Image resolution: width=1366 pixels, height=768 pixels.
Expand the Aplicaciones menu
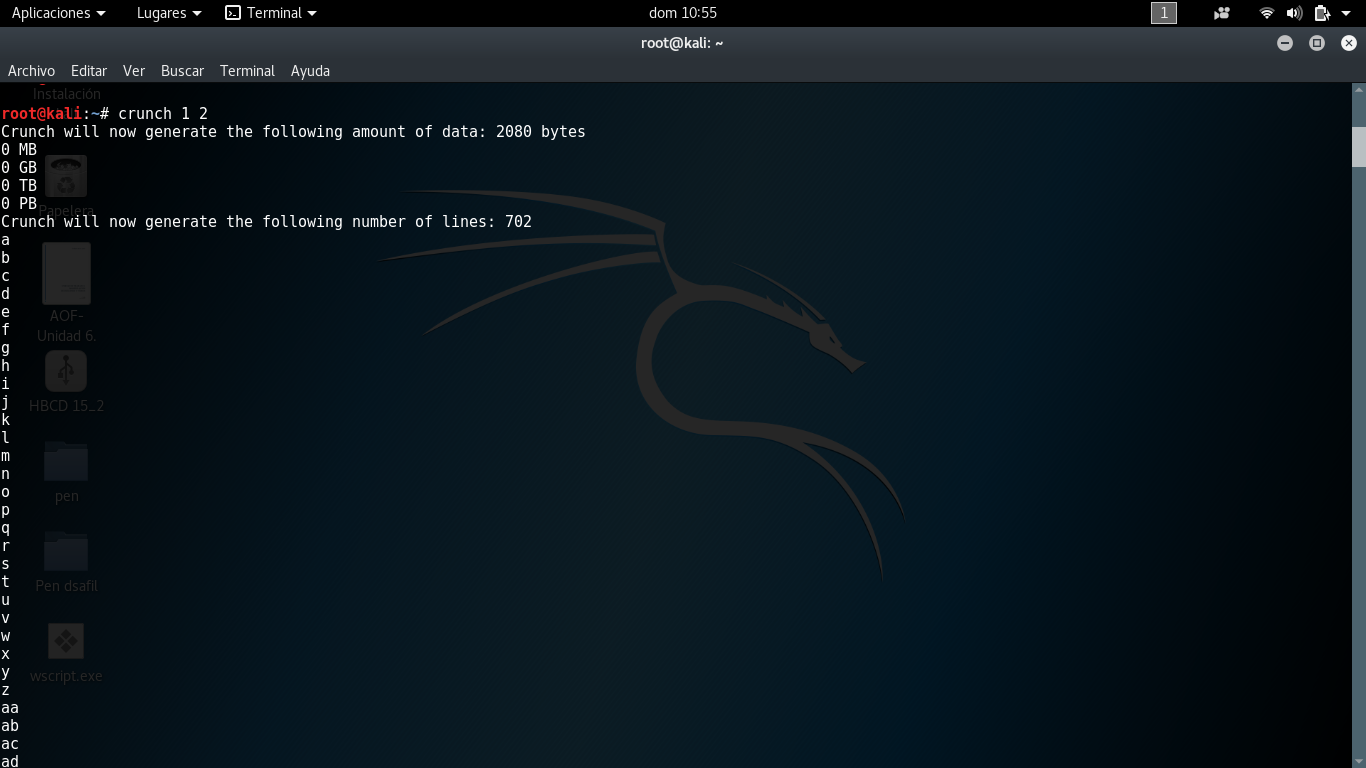click(52, 13)
